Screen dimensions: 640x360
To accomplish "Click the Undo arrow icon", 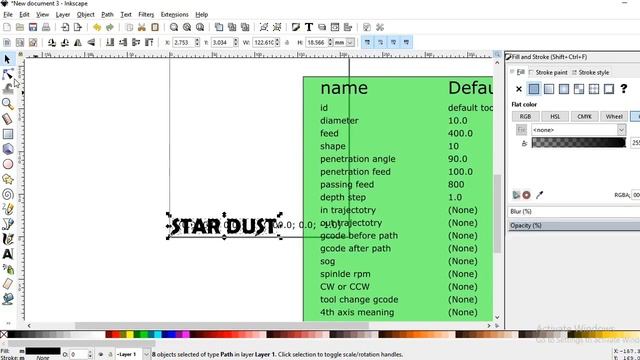I will pyautogui.click(x=97, y=27).
